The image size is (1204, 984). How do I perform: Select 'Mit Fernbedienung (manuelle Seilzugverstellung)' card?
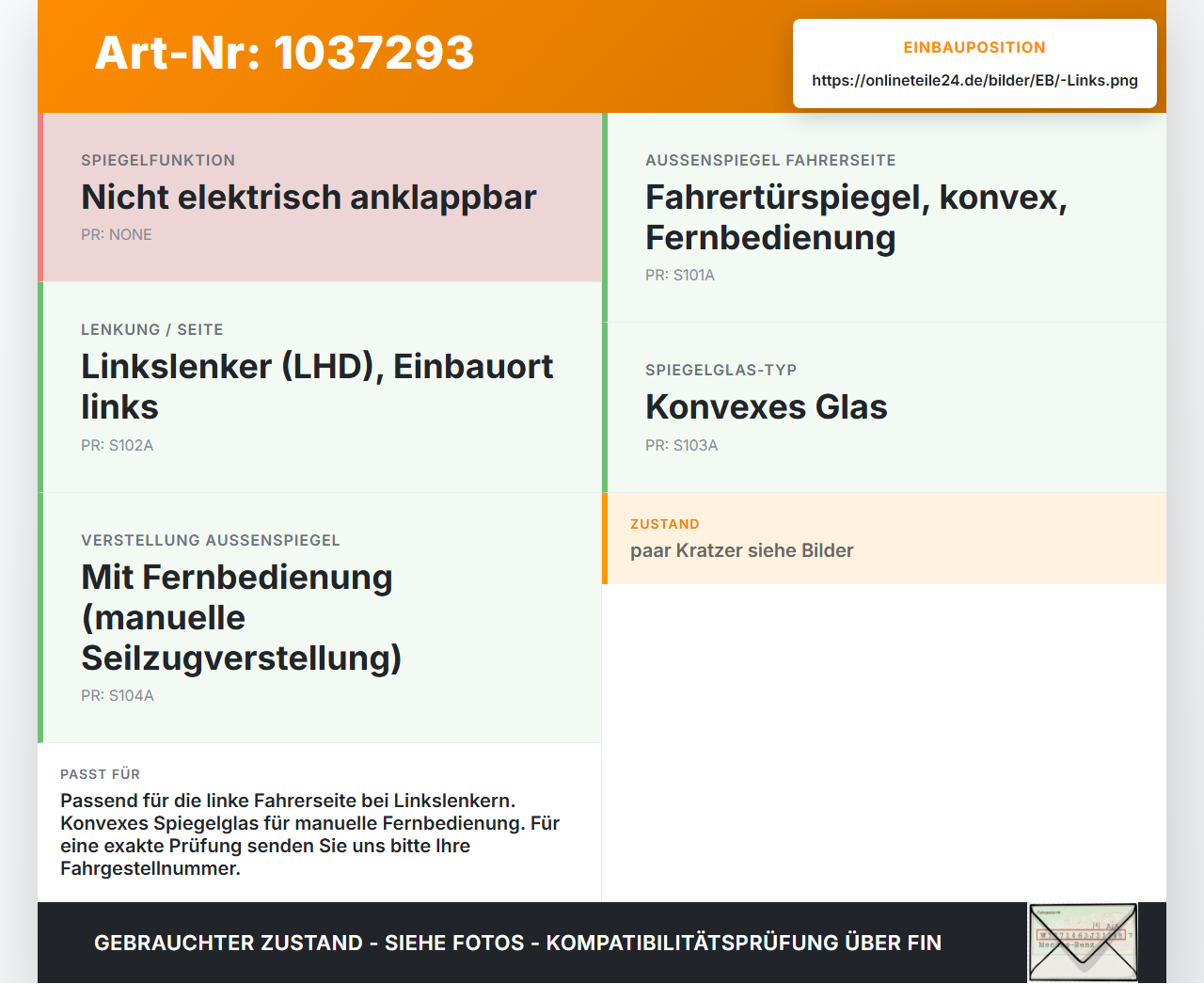320,618
